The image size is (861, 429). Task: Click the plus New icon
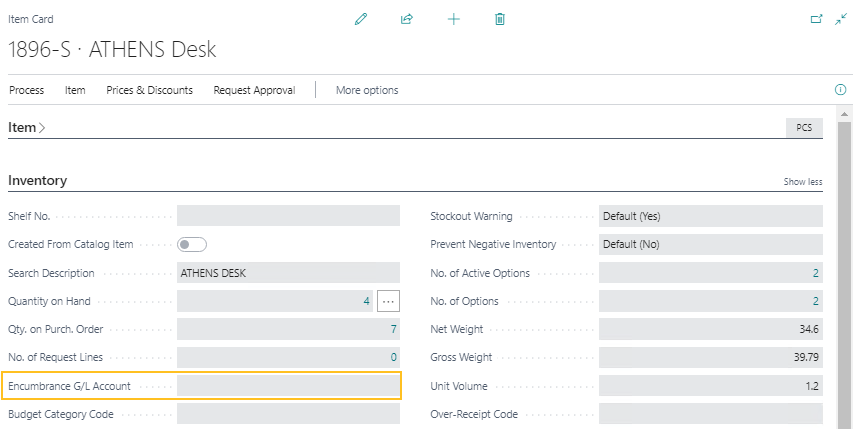[x=453, y=19]
